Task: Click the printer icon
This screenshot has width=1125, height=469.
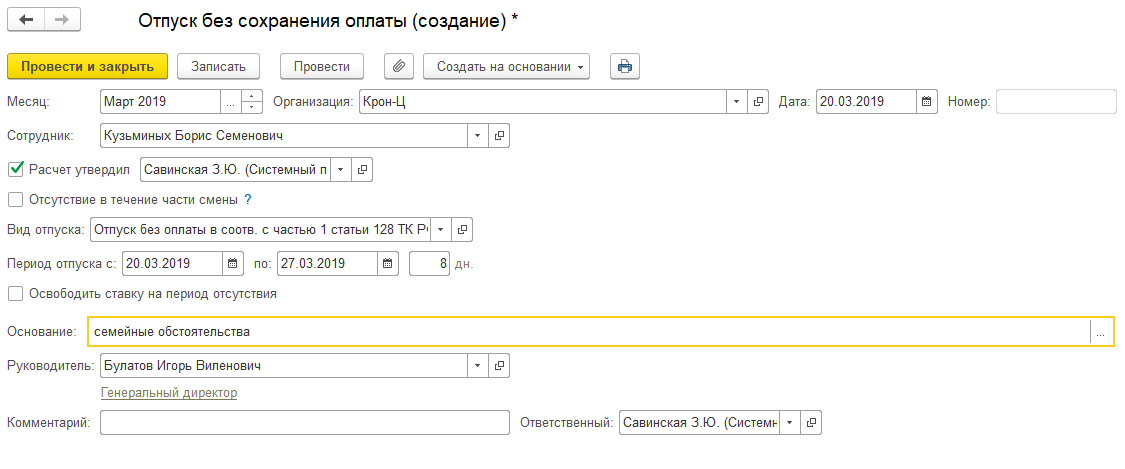Action: pos(625,67)
